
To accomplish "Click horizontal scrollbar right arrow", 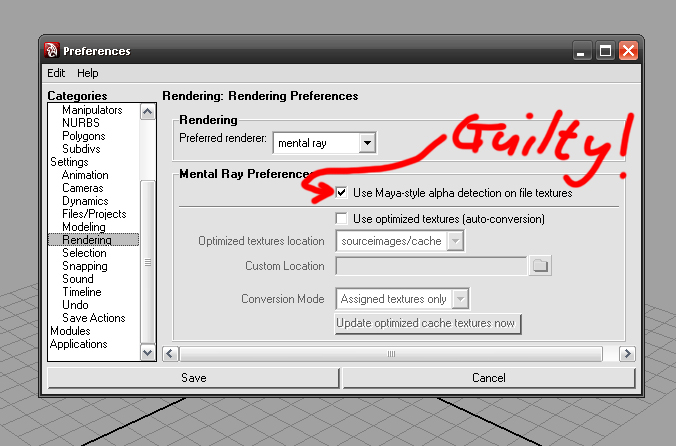I will point(627,354).
